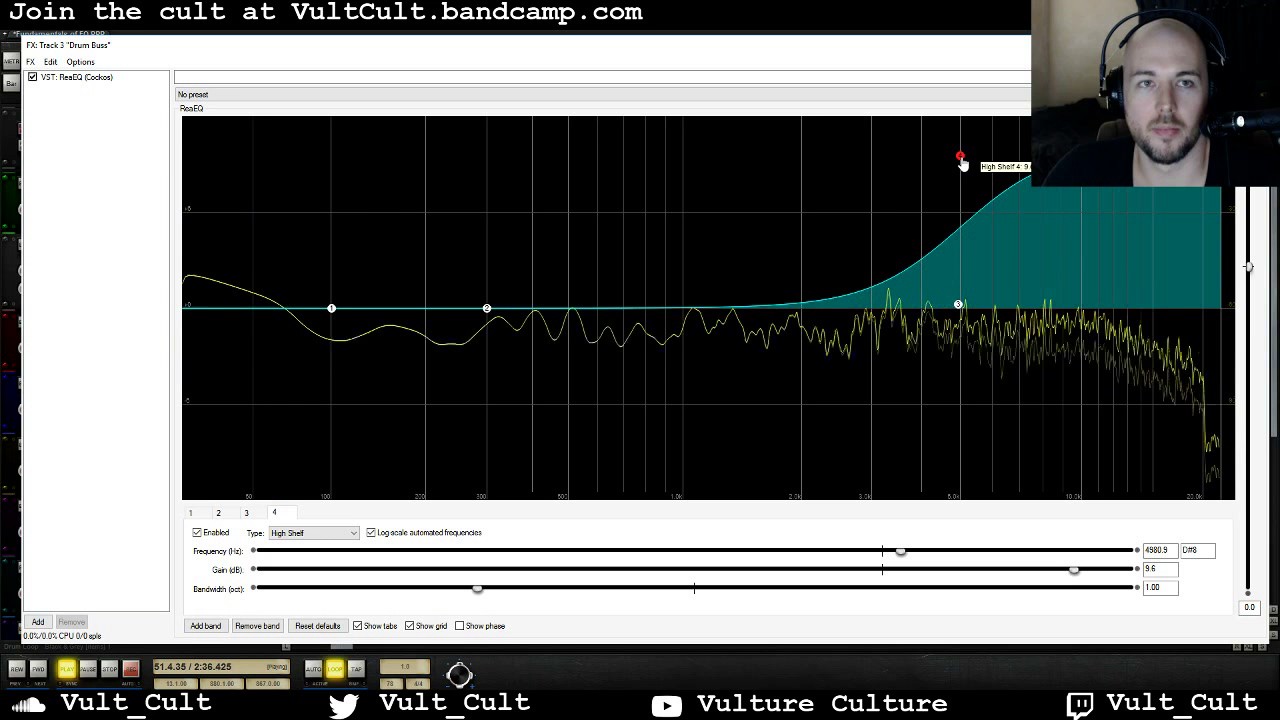The image size is (1280, 720).
Task: Click the tempo field showing 78
Action: pyautogui.click(x=391, y=684)
